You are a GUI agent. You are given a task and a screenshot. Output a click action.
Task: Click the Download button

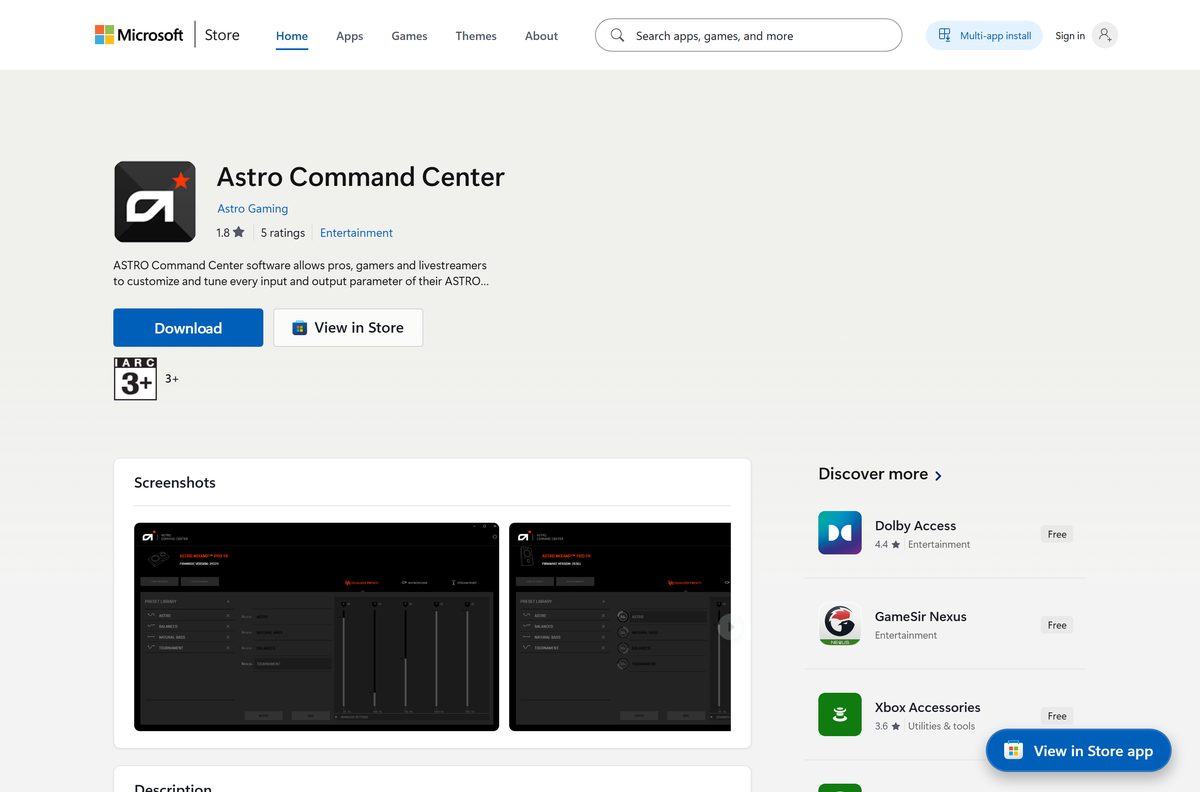[188, 328]
